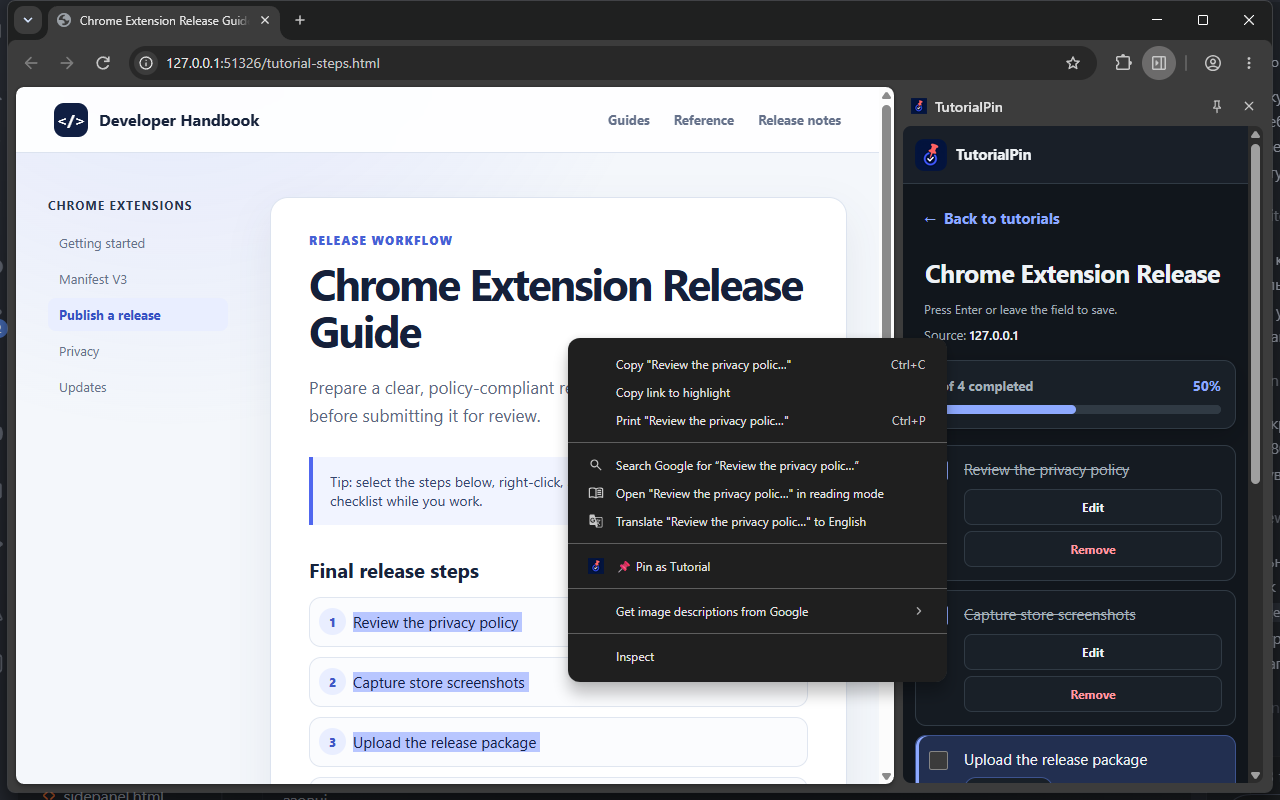
Task: Edit the Chrome Extension Release title field
Action: (1073, 275)
